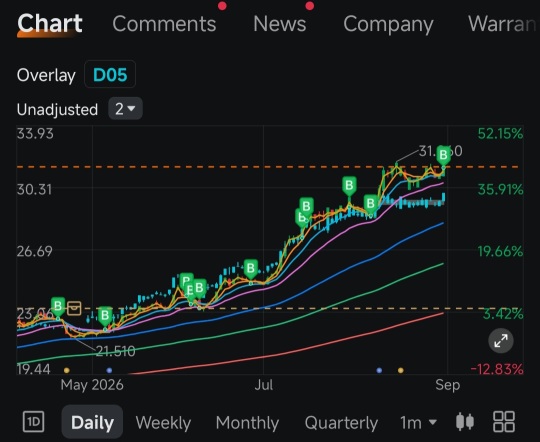This screenshot has height=442, width=540.
Task: Switch chart to Monthly interval
Action: (x=247, y=423)
